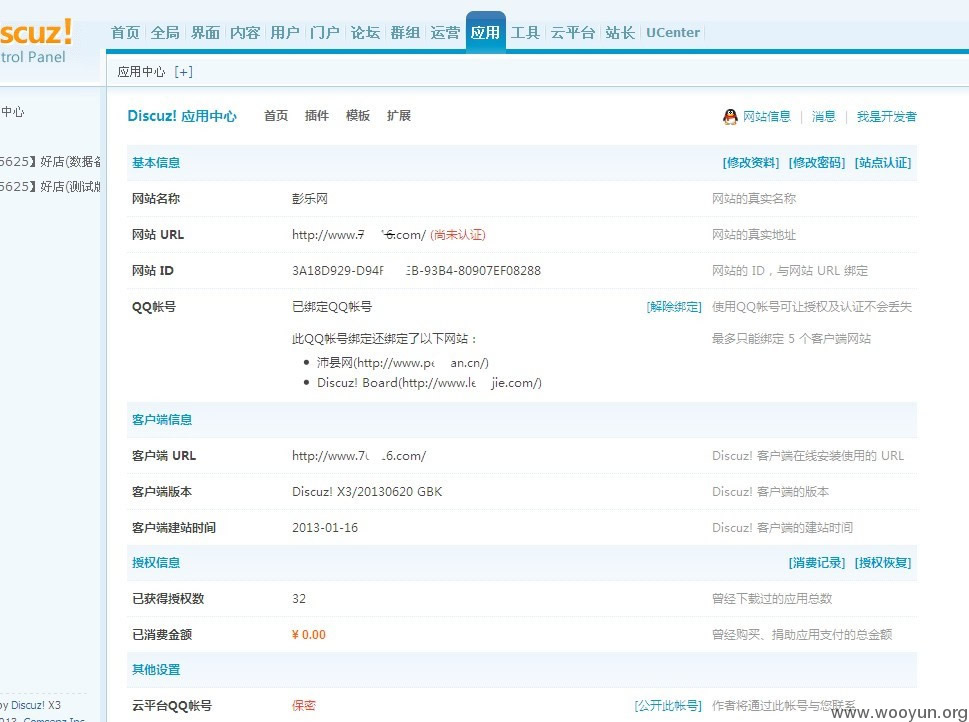This screenshot has height=722, width=969.
Task: Open the 工具 tab
Action: (525, 32)
